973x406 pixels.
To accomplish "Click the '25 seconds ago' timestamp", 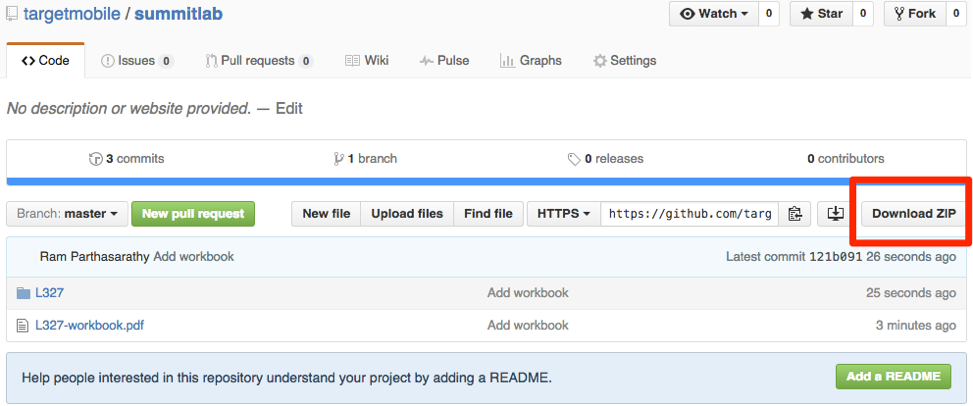I will point(911,293).
